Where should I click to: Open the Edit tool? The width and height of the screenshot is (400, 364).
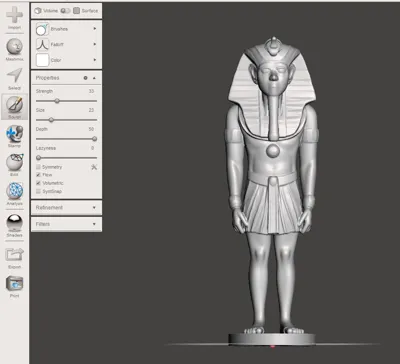click(x=14, y=165)
